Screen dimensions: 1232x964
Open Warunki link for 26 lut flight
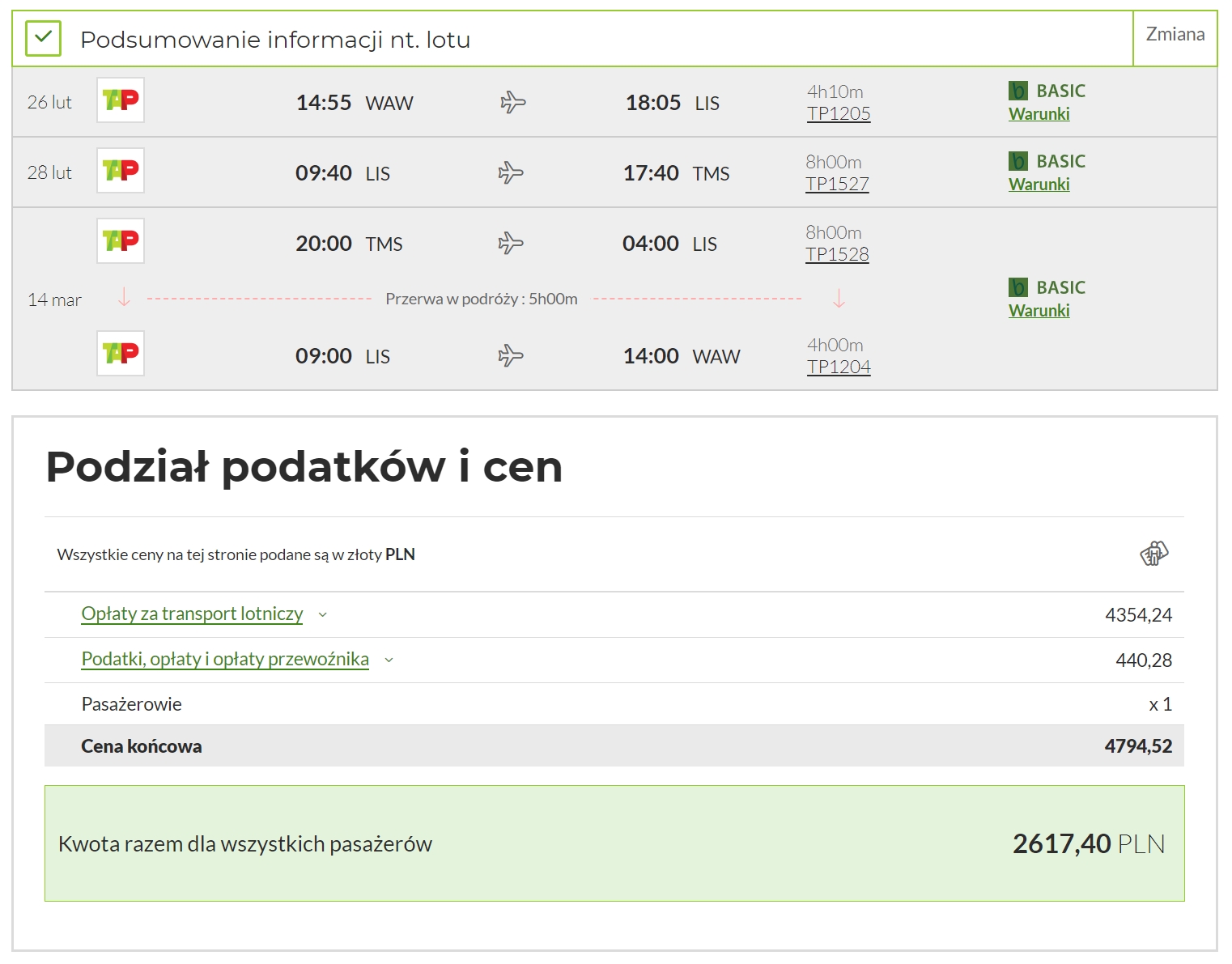1039,114
